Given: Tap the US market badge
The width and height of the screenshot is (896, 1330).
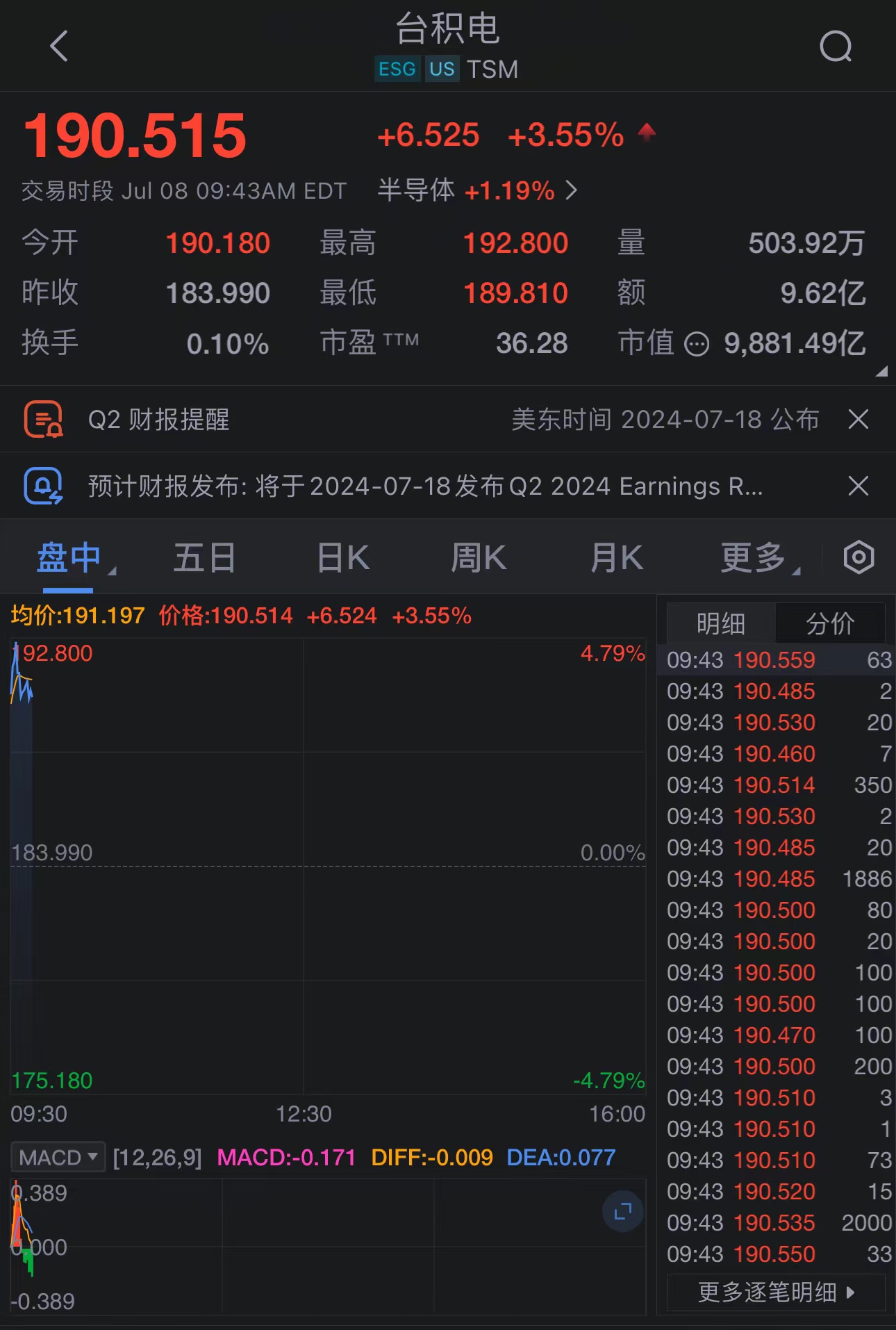Looking at the screenshot, I should click(442, 69).
